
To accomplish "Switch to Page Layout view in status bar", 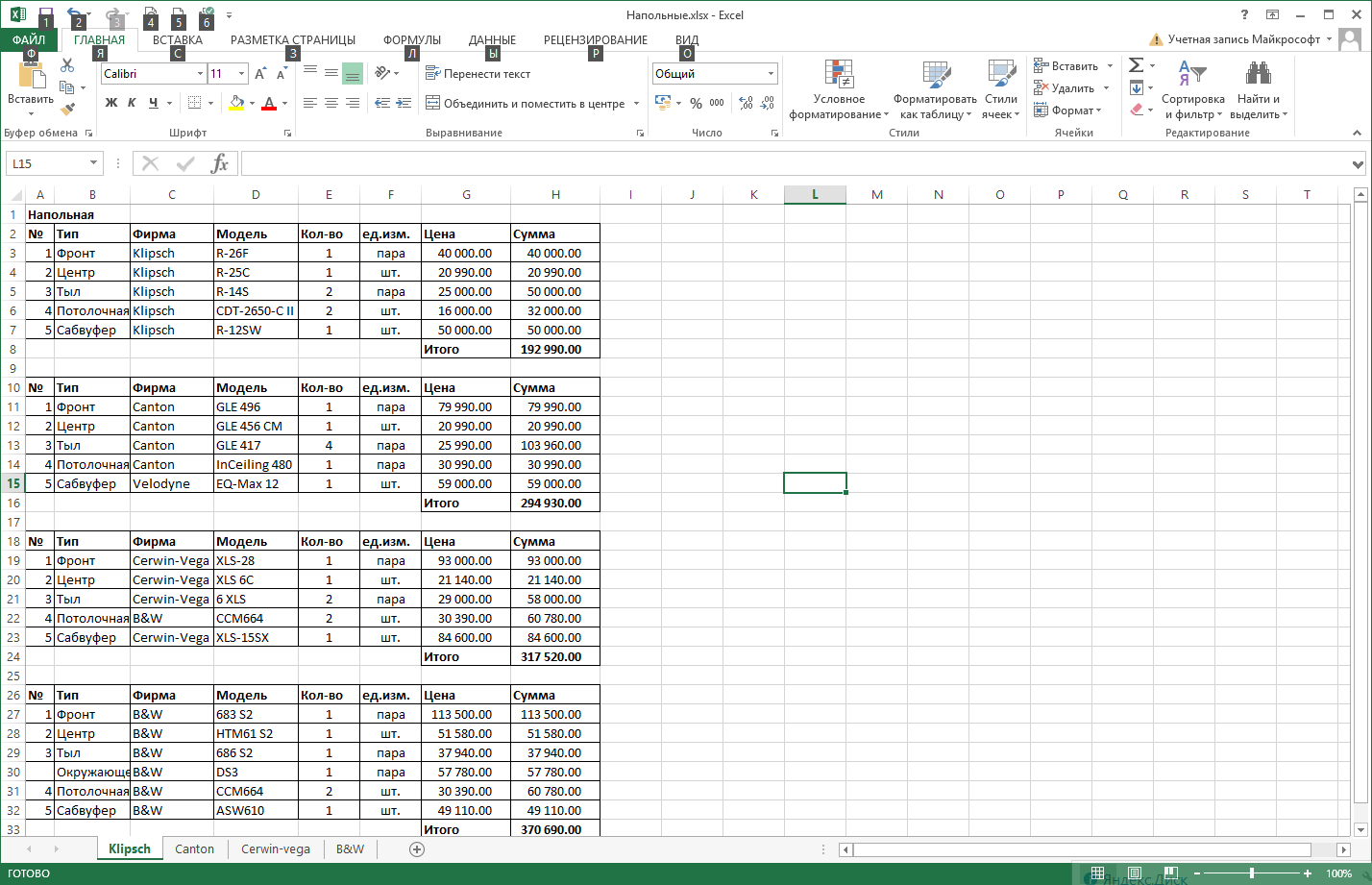I will [1135, 873].
